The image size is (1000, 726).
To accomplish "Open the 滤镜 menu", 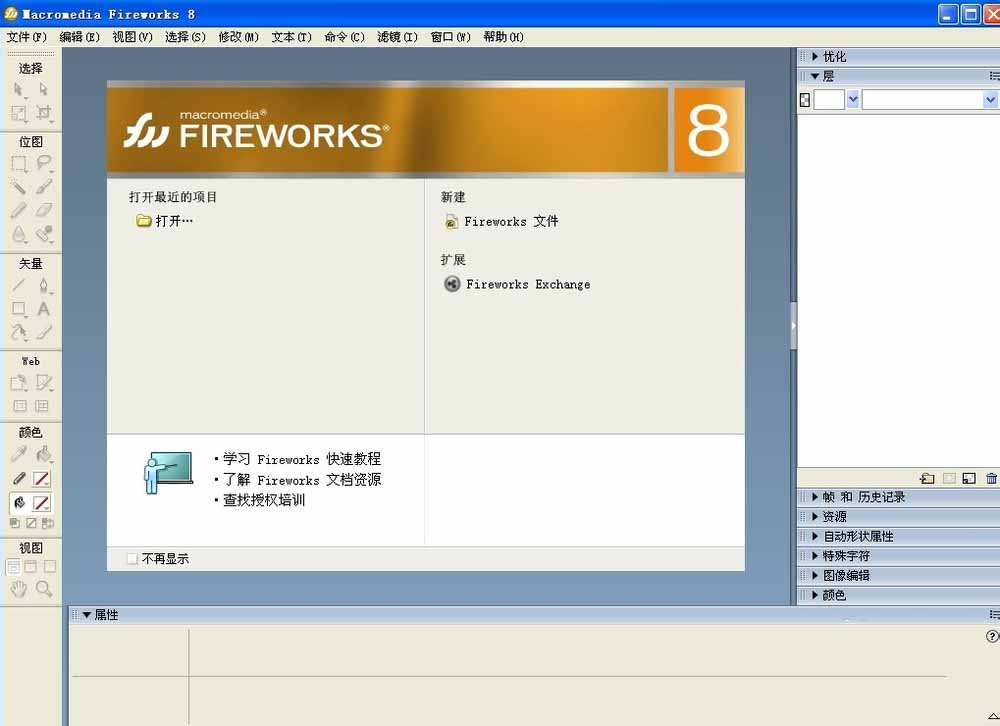I will point(397,37).
